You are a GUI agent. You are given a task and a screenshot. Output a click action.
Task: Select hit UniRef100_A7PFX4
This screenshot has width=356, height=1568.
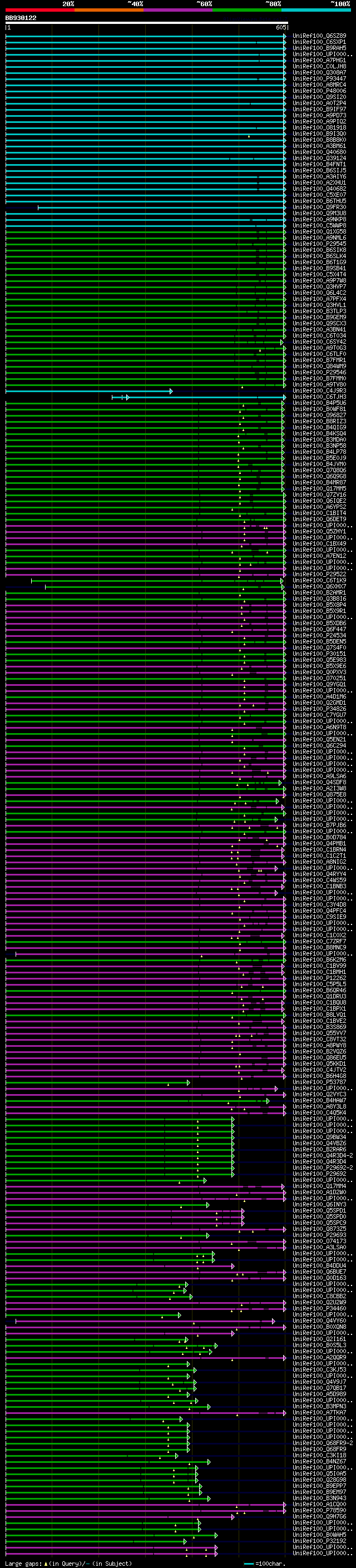coord(319,299)
